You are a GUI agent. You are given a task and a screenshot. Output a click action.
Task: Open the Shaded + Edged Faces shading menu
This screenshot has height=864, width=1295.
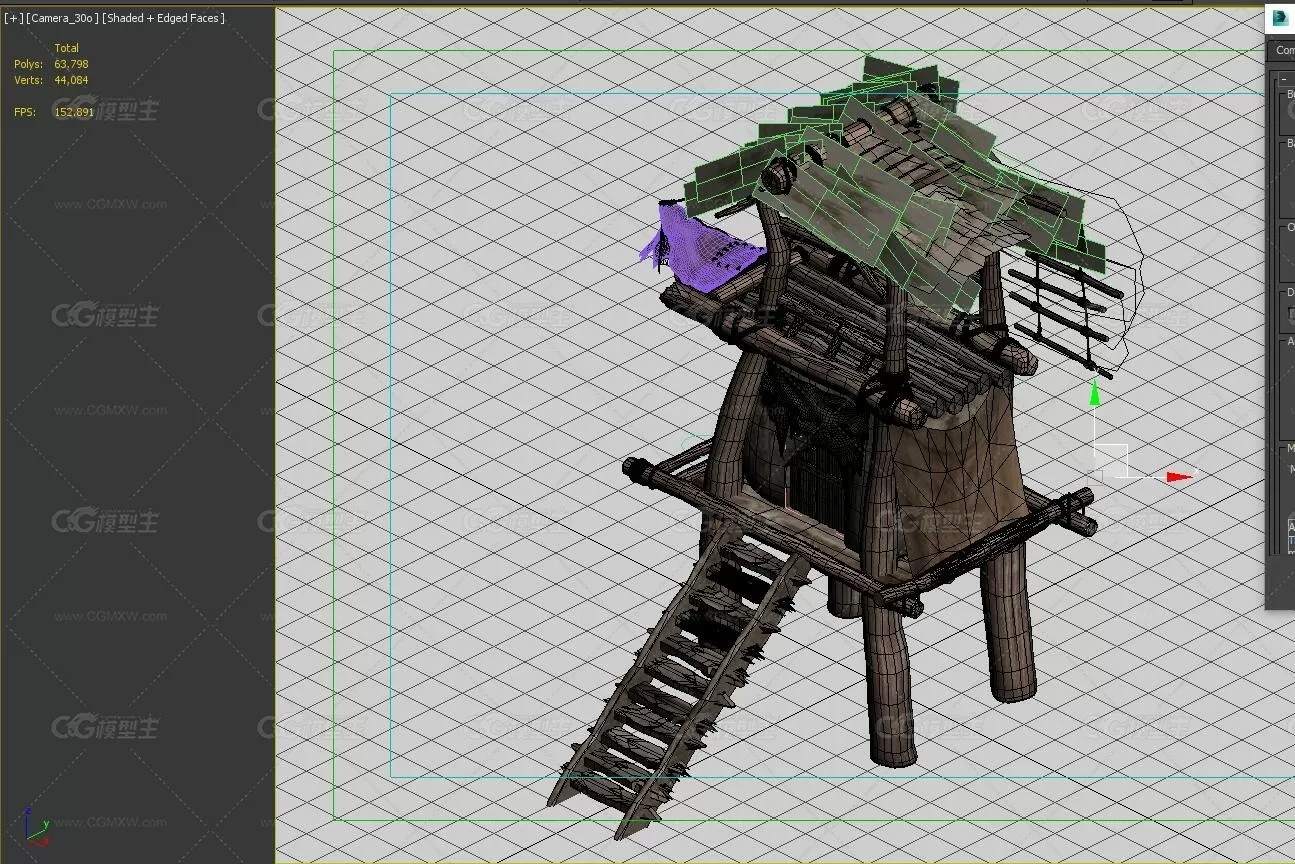tap(163, 18)
